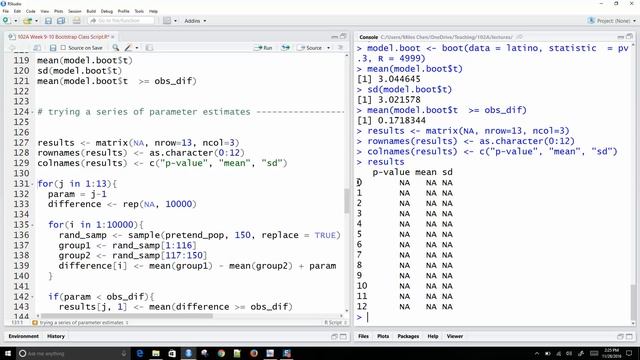Click the console prompt input line

pyautogui.click(x=494, y=317)
